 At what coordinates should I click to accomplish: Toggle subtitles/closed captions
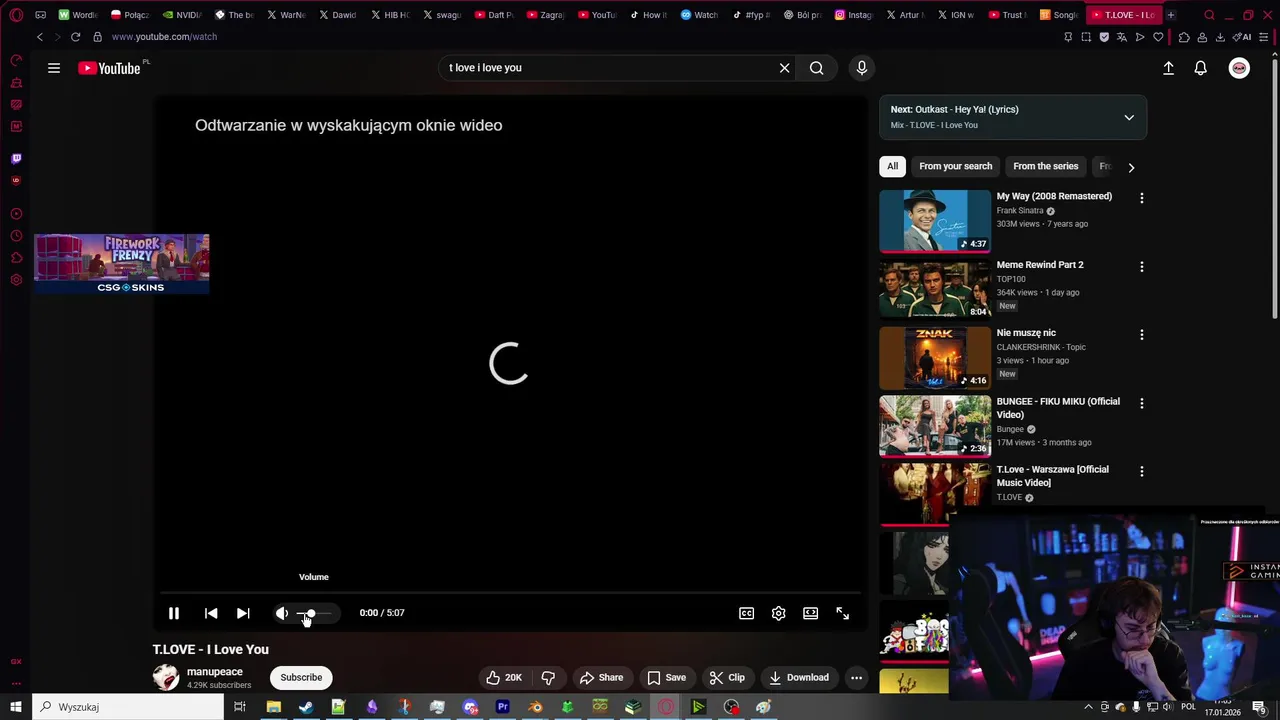pyautogui.click(x=746, y=613)
